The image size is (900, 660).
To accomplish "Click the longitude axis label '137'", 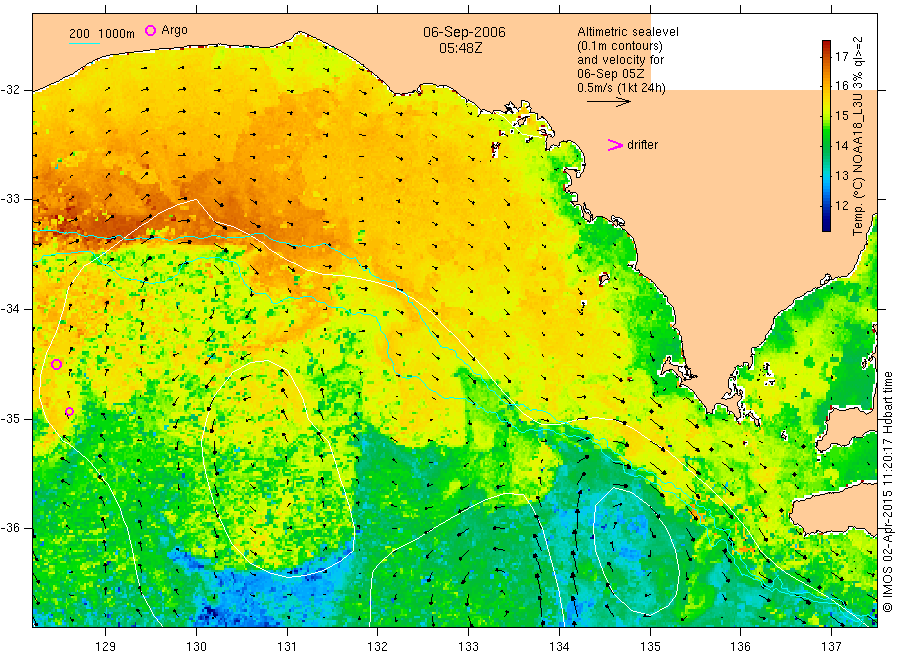I will tap(832, 647).
